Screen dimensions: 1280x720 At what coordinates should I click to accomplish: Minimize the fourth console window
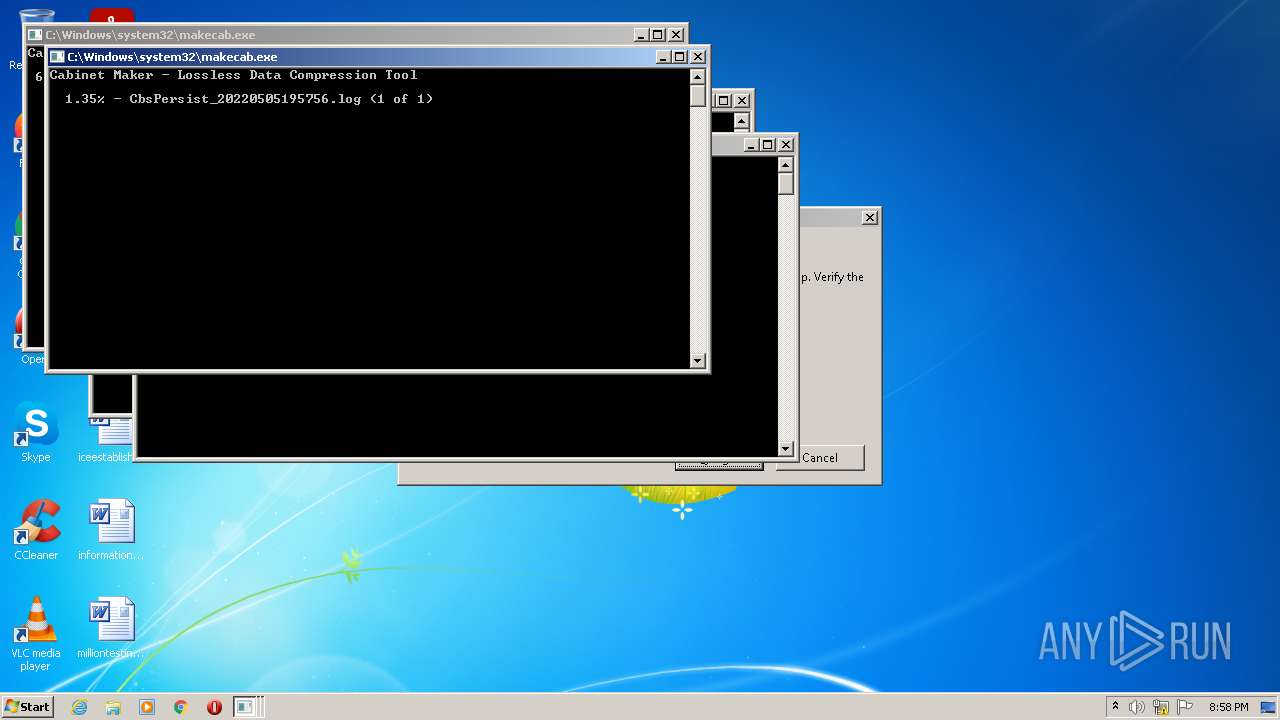pos(751,145)
